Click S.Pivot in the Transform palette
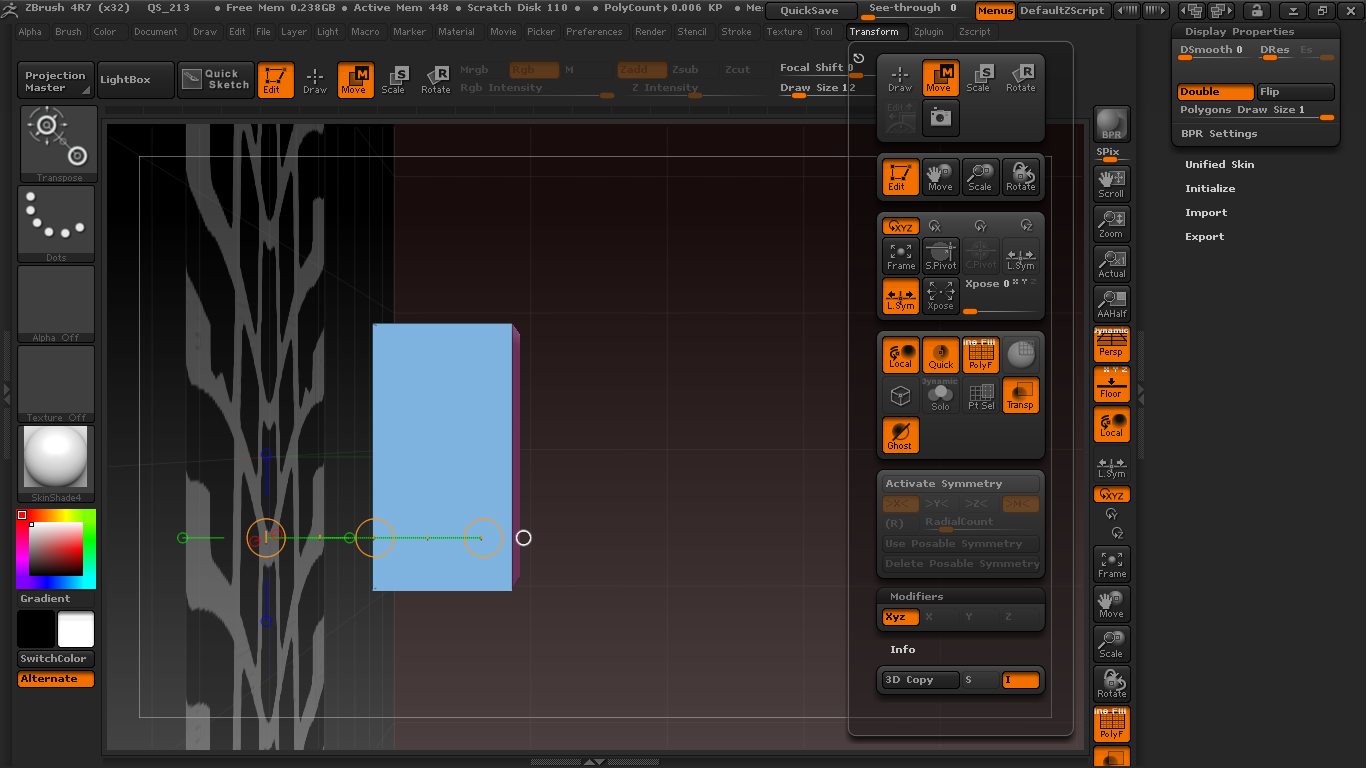 (940, 256)
